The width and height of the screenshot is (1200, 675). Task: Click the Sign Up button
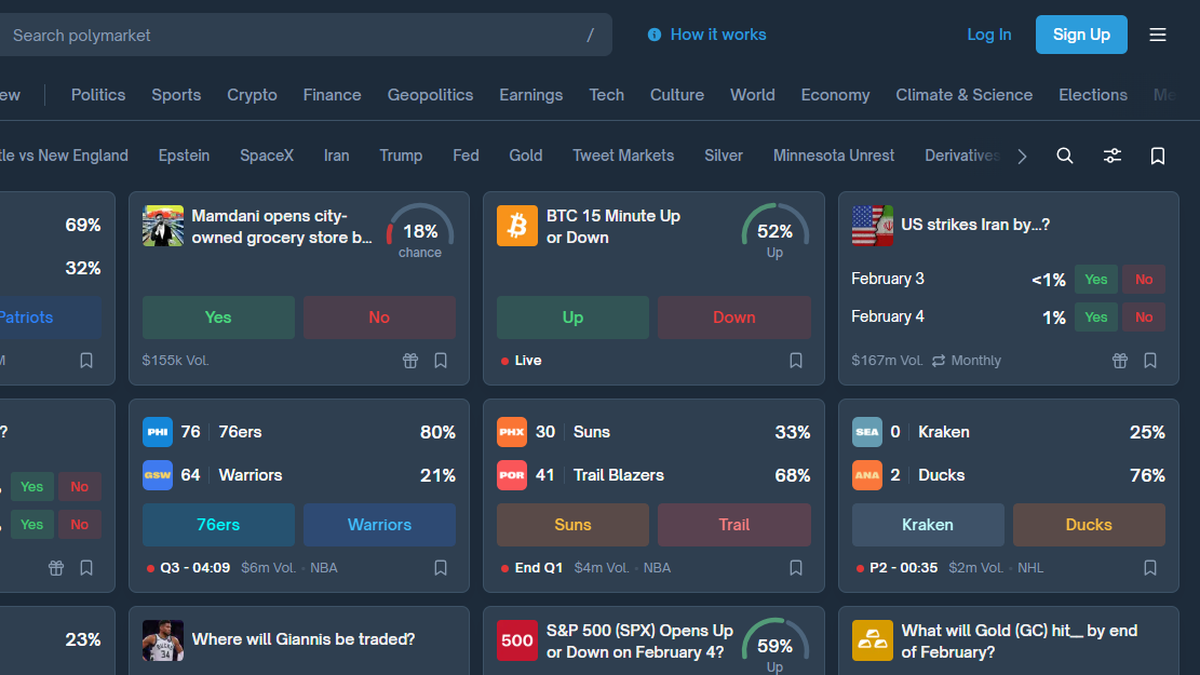pyautogui.click(x=1081, y=34)
